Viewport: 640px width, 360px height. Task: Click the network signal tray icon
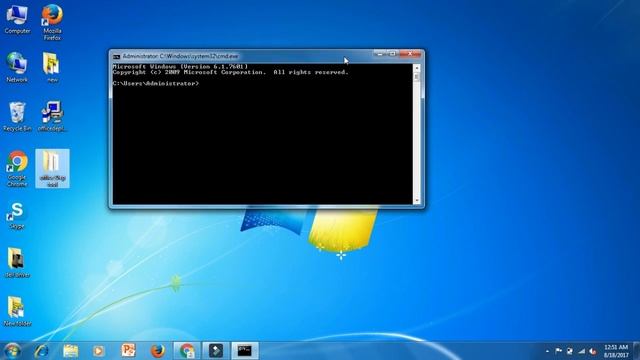pos(582,351)
